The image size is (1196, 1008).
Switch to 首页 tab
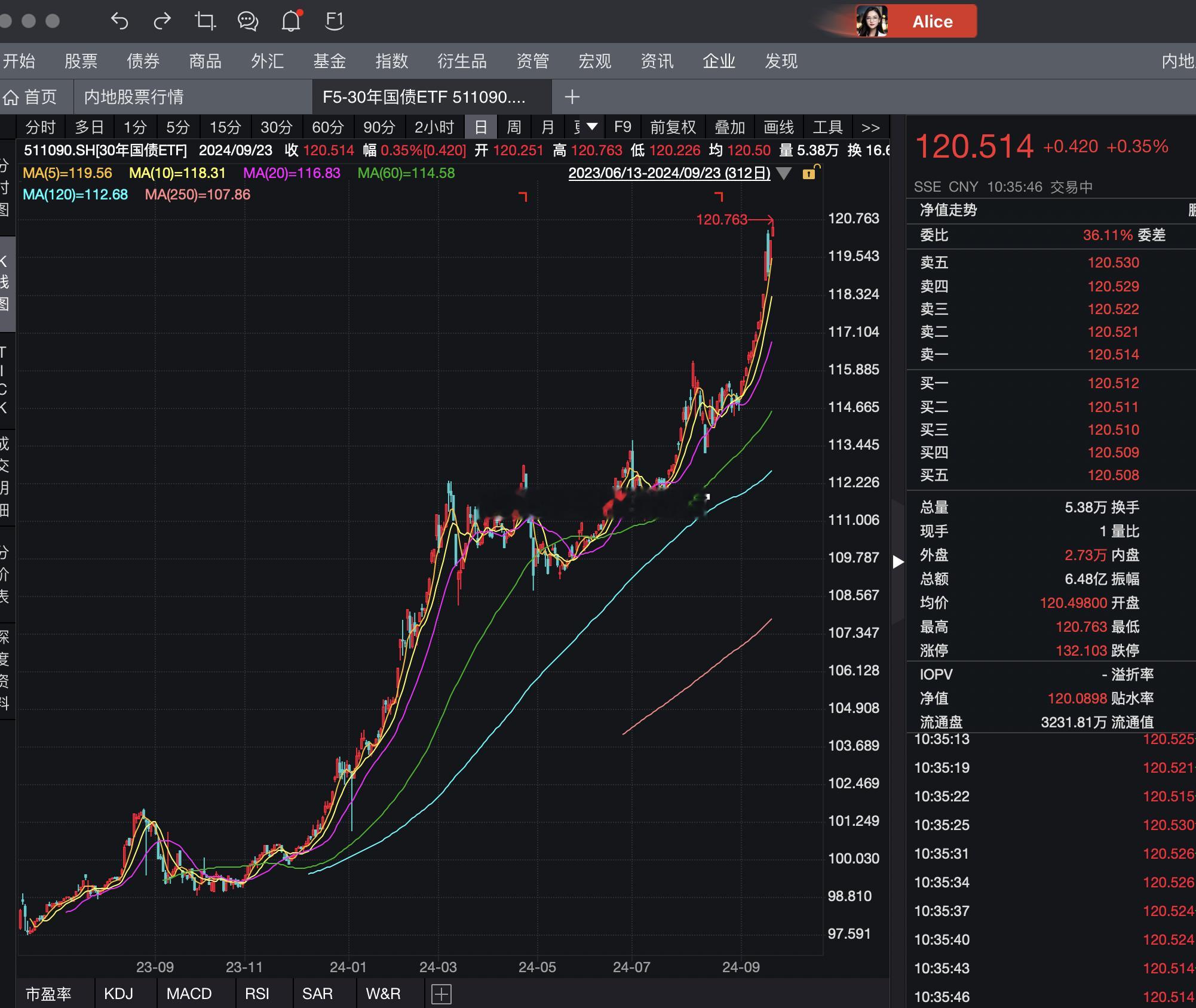(x=36, y=97)
